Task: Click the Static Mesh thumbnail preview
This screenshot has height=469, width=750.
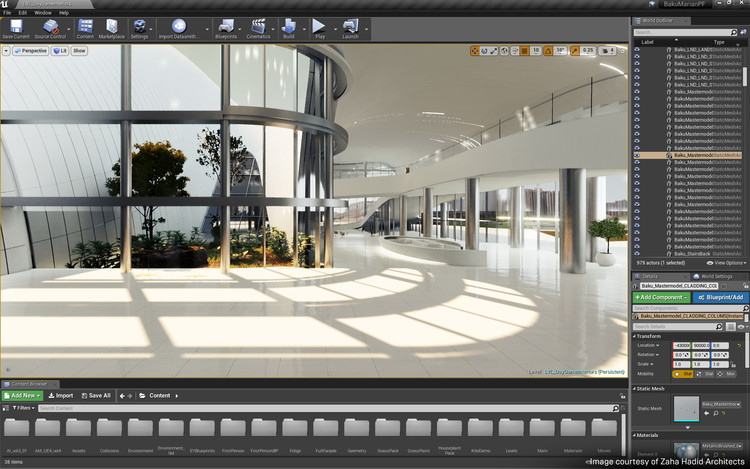Action: tap(686, 407)
